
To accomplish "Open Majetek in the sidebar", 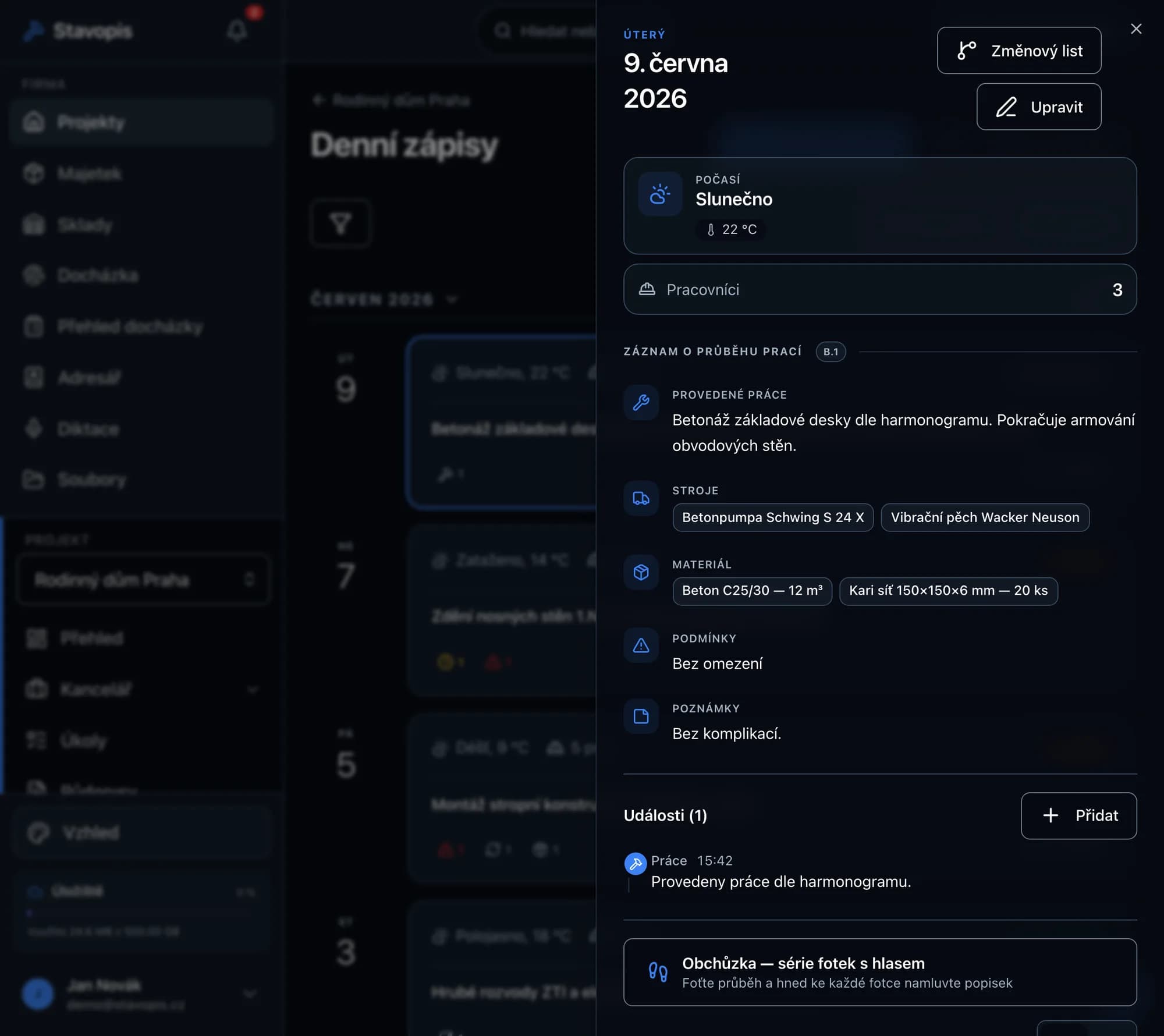I will (x=141, y=173).
